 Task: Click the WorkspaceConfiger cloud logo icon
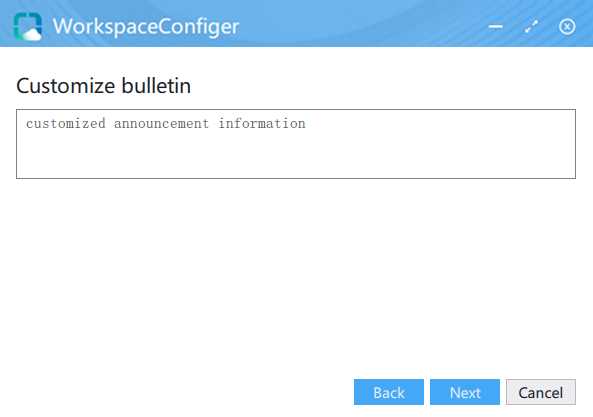tap(28, 26)
